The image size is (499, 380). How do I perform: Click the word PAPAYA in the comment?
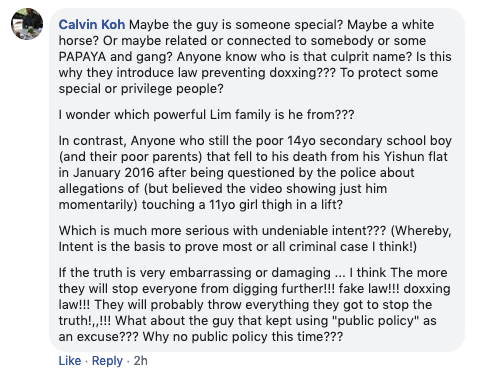point(82,57)
